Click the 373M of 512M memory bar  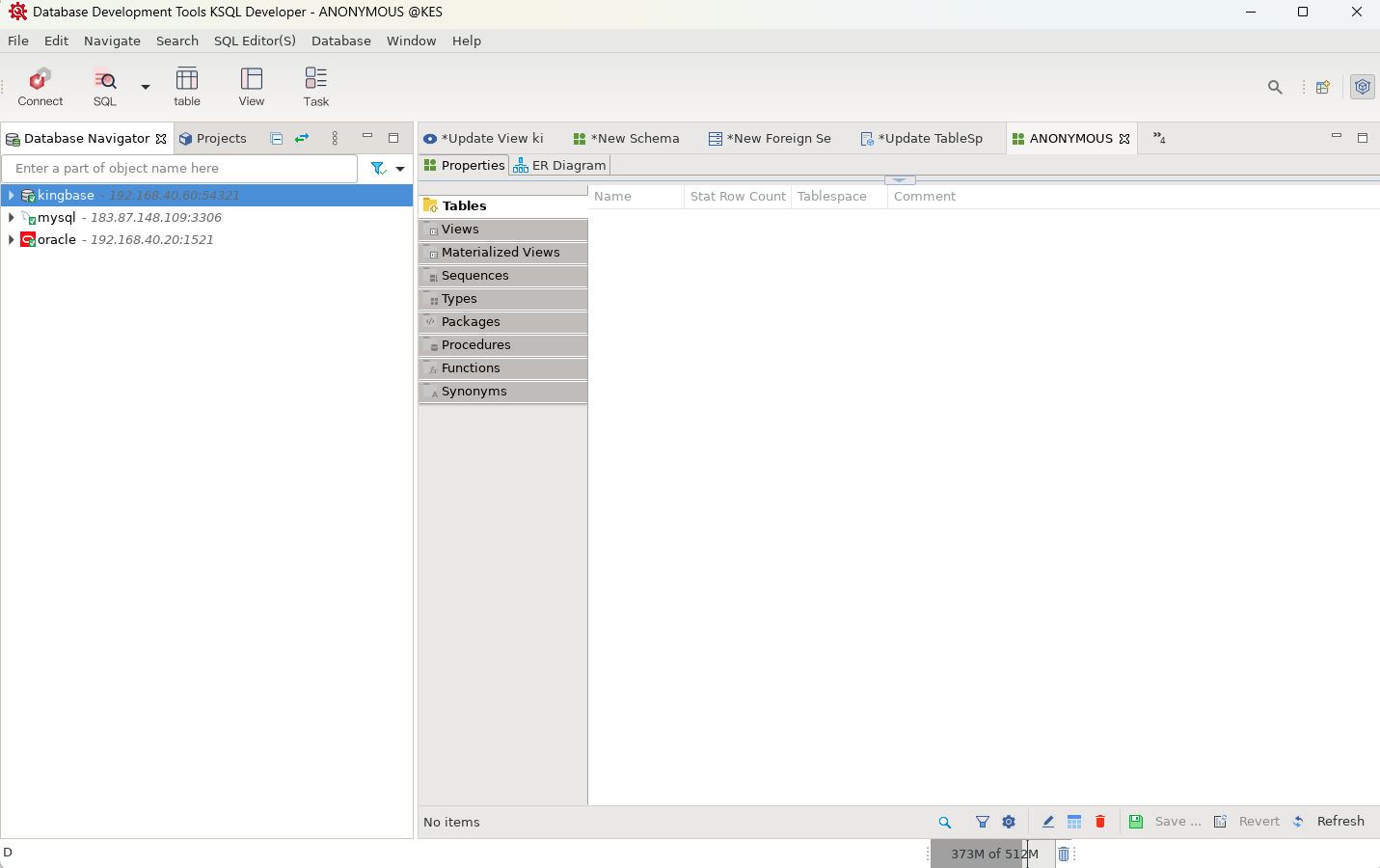click(x=993, y=854)
